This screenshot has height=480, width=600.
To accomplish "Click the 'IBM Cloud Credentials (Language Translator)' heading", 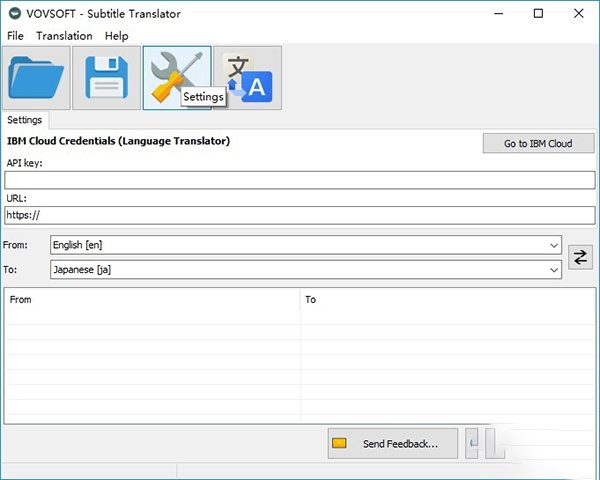I will click(119, 141).
